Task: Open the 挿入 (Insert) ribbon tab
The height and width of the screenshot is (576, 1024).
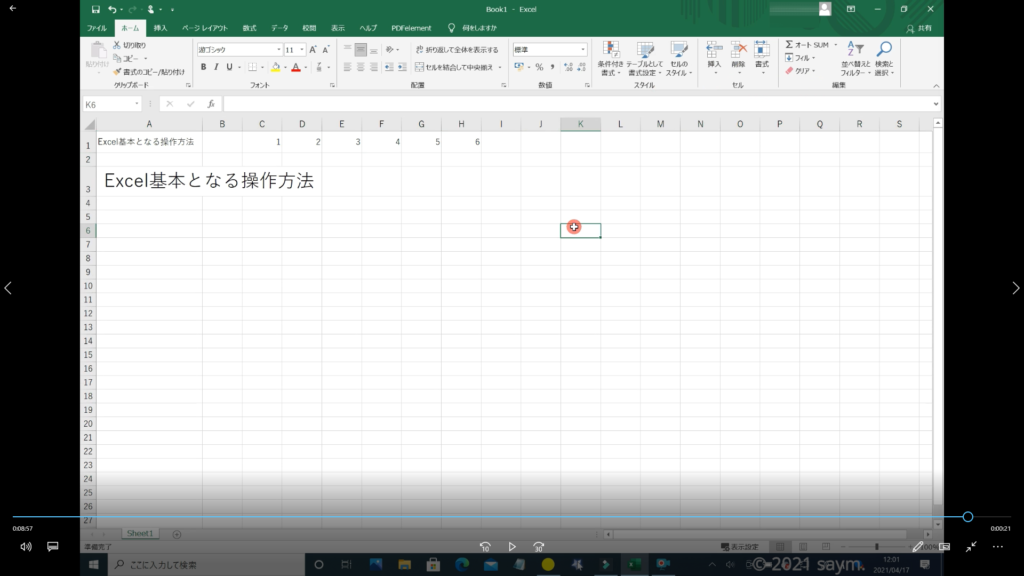Action: 160,28
